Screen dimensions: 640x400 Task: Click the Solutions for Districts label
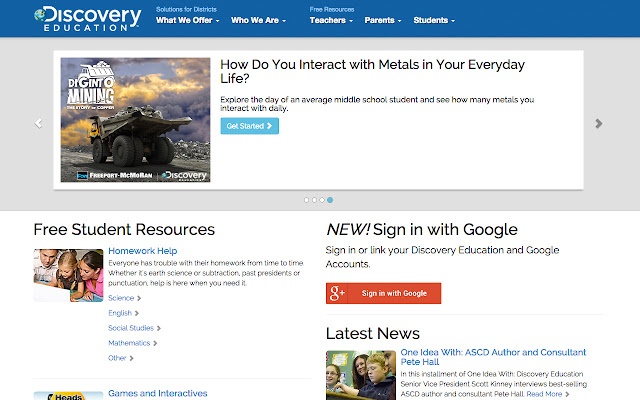[186, 9]
